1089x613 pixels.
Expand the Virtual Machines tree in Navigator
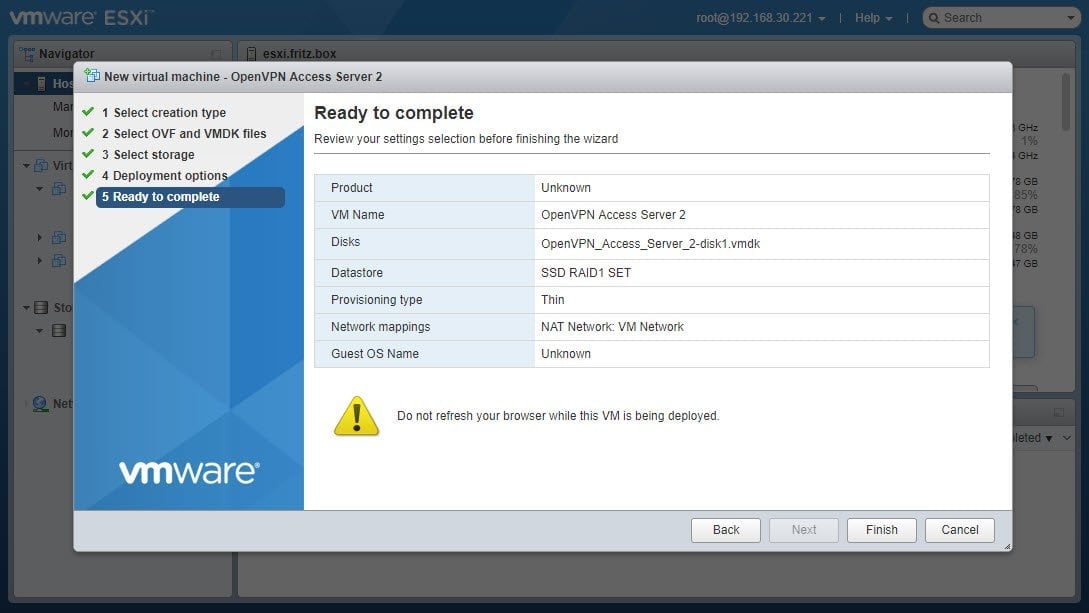coord(25,166)
